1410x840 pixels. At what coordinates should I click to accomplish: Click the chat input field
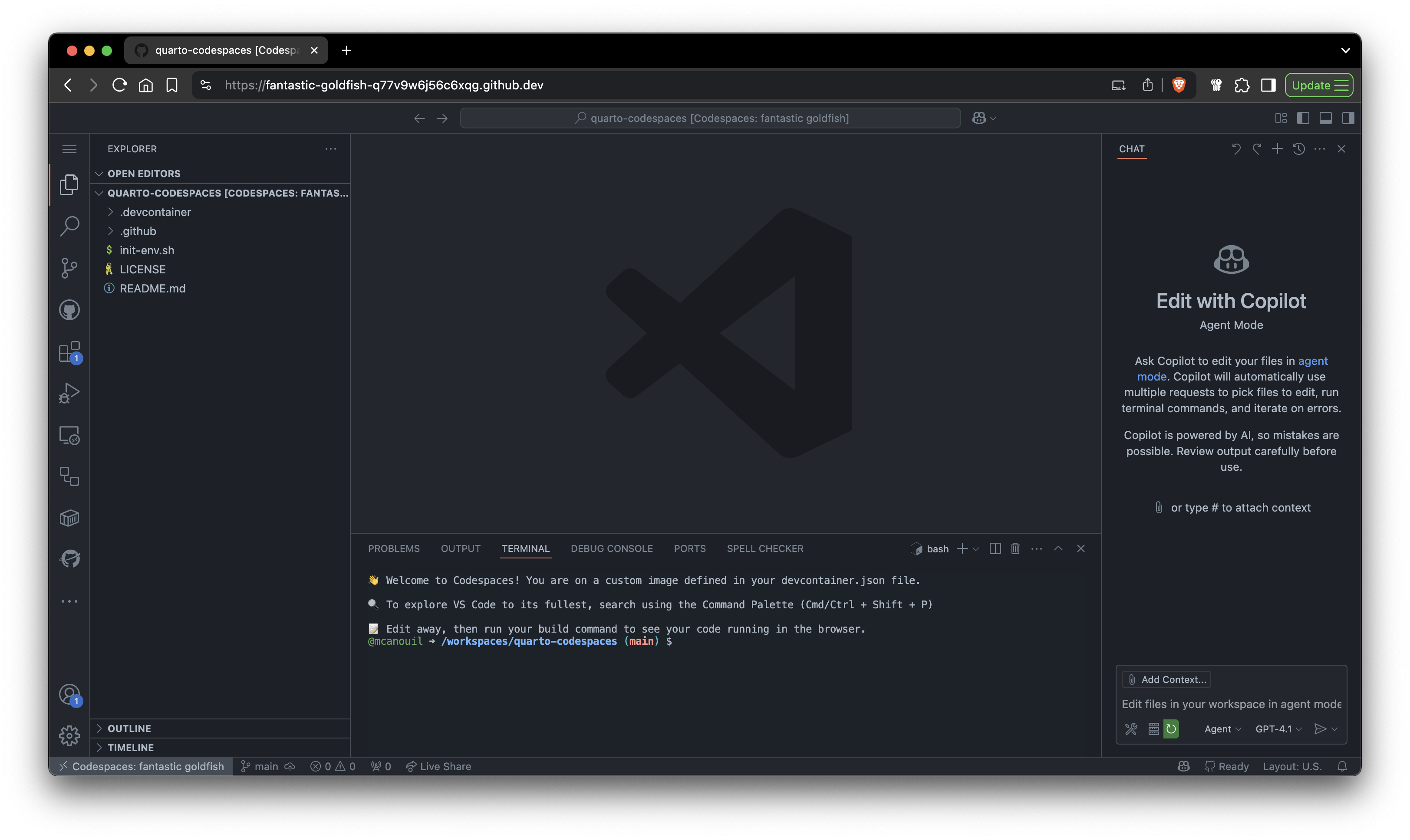1230,704
